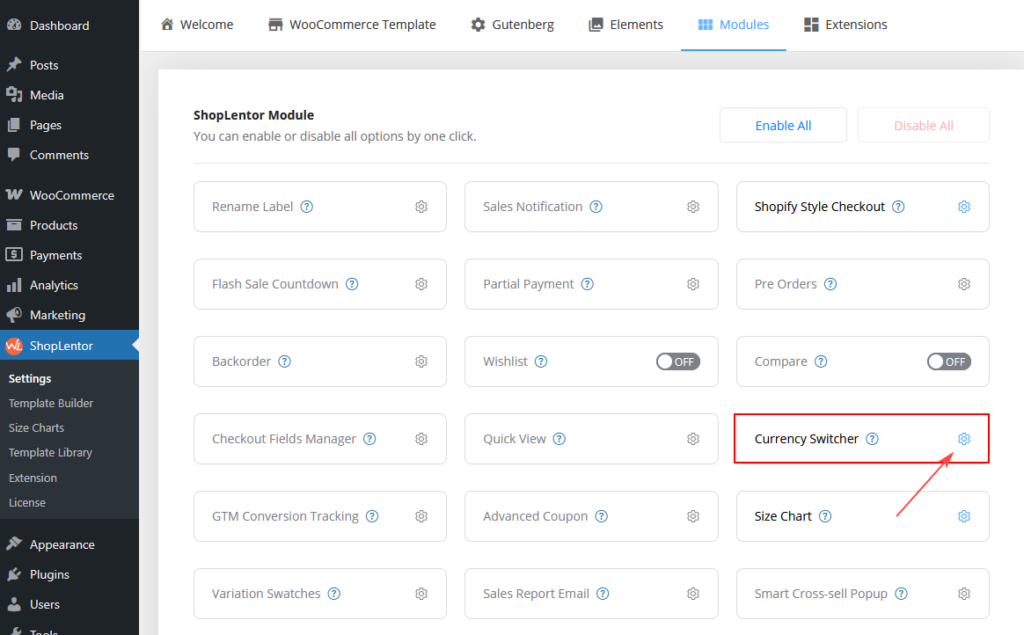The width and height of the screenshot is (1024, 635).
Task: Click Size Chart module gear icon
Action: (x=964, y=516)
